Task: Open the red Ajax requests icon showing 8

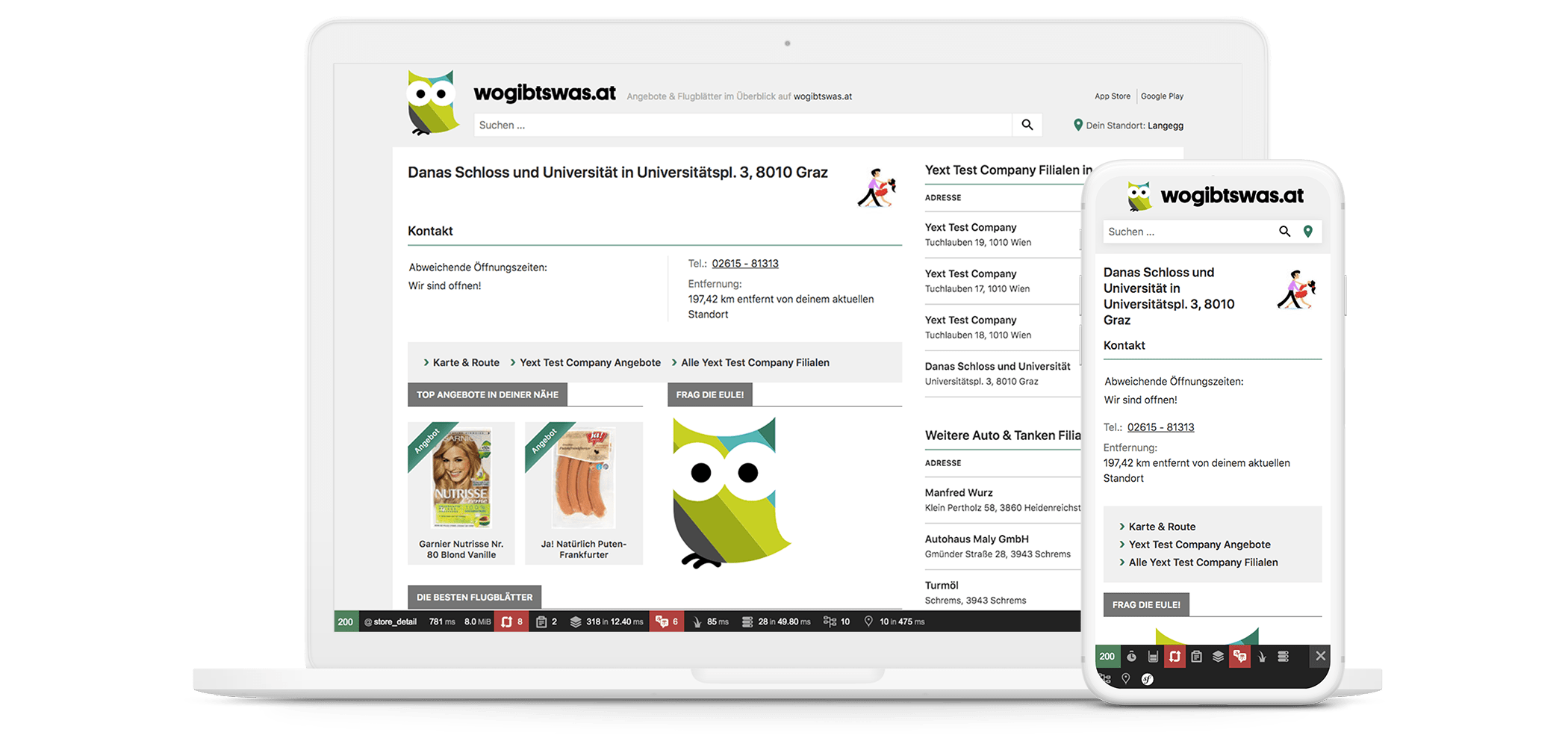Action: [x=511, y=622]
